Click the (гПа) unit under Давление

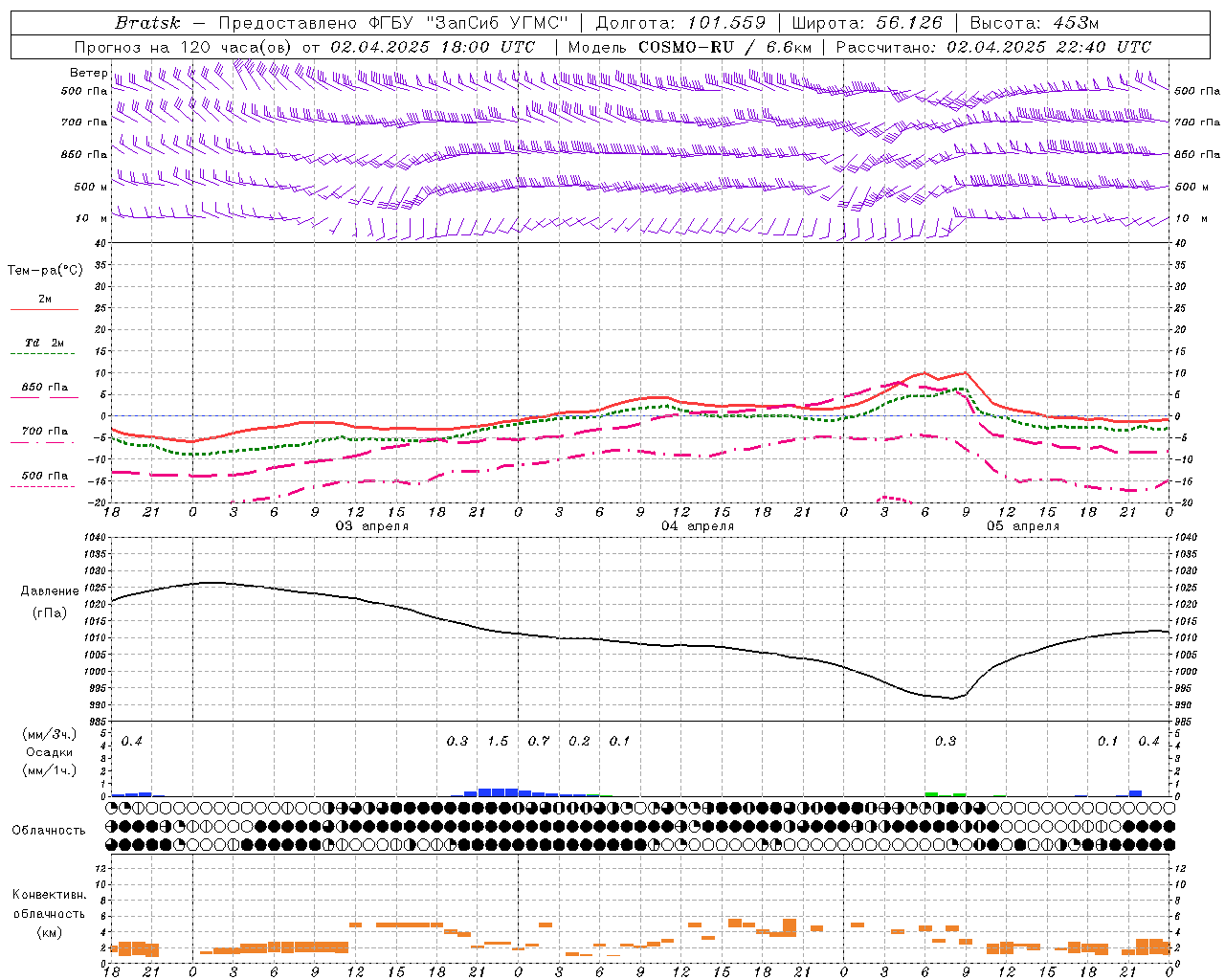[50, 613]
